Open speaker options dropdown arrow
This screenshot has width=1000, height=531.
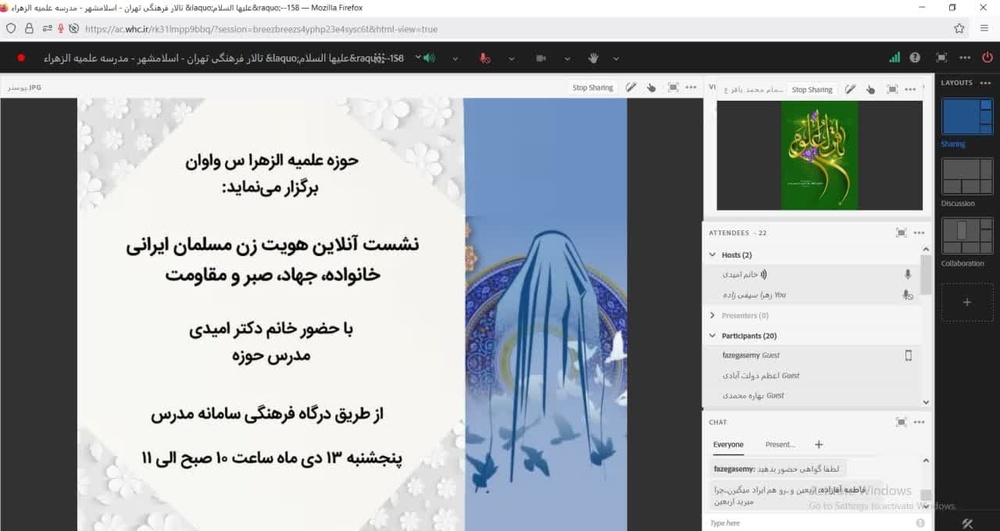(x=455, y=59)
